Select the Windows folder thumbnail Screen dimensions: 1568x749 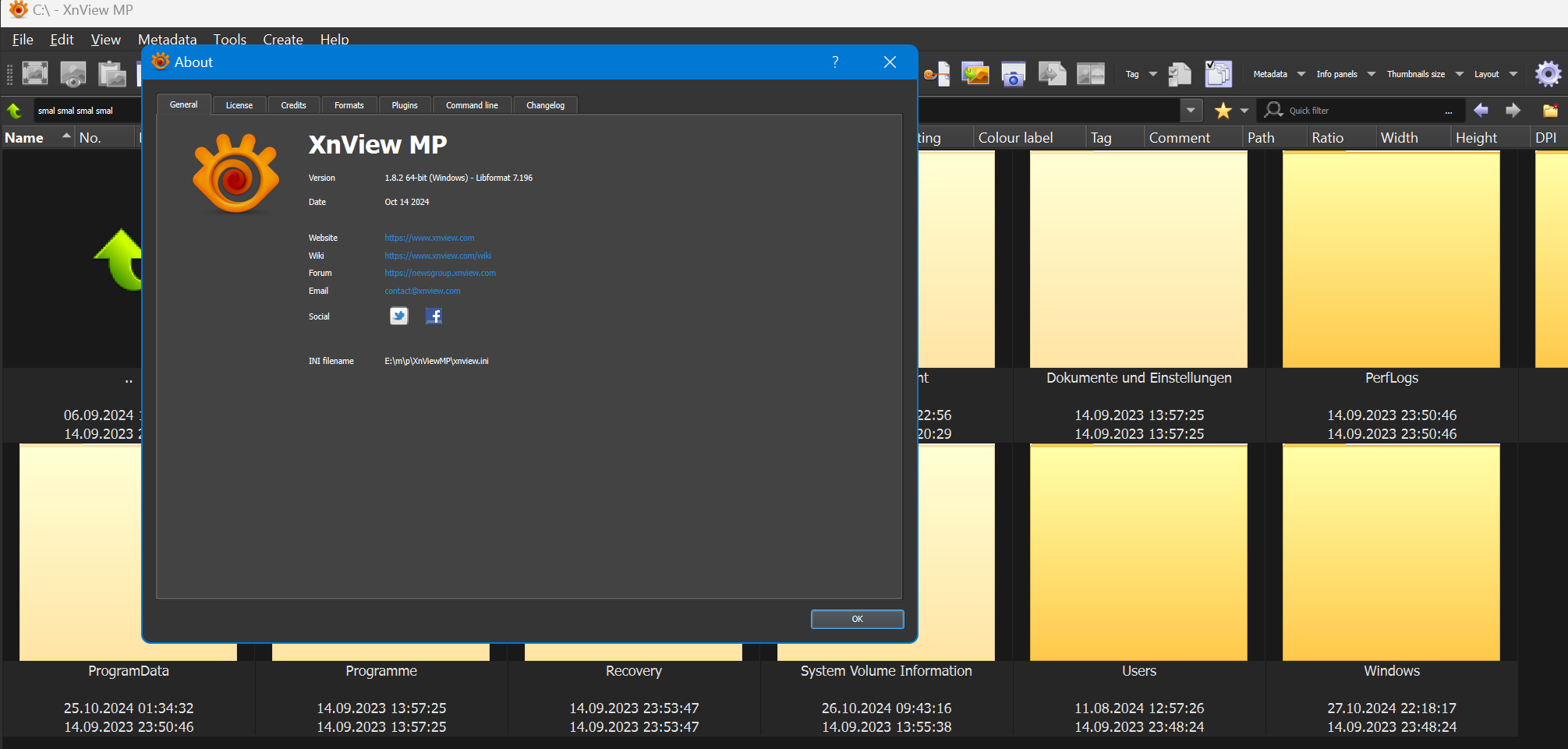click(x=1391, y=553)
